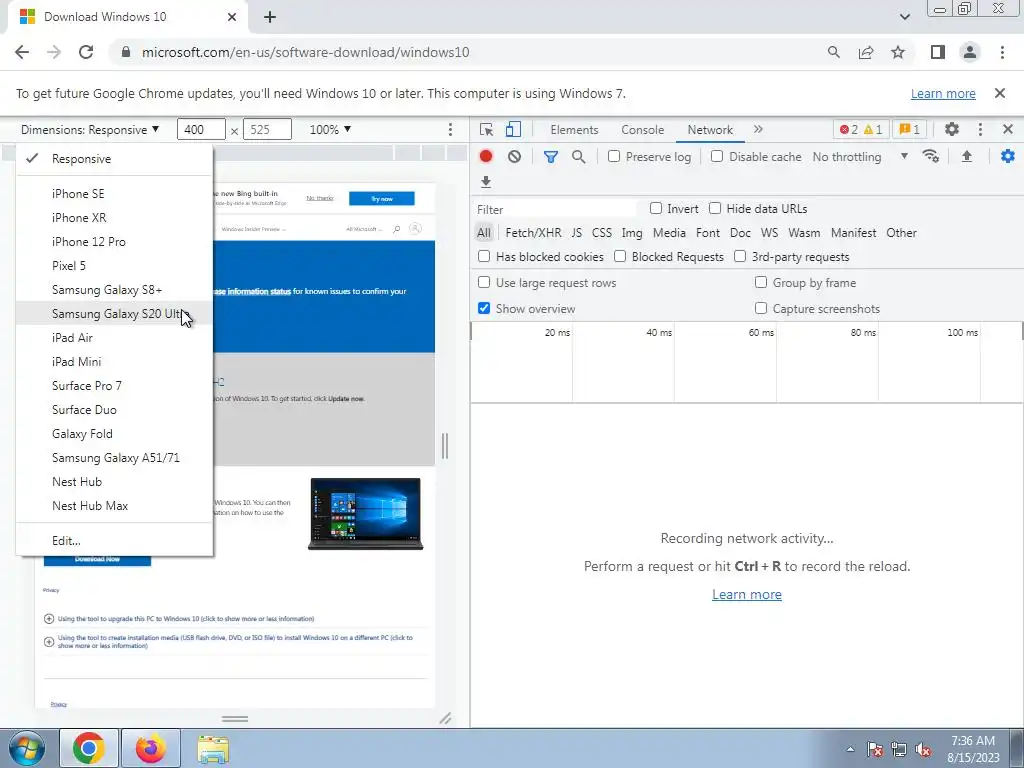Open network search magnifier icon
Viewport: 1024px width, 768px height.
579,157
